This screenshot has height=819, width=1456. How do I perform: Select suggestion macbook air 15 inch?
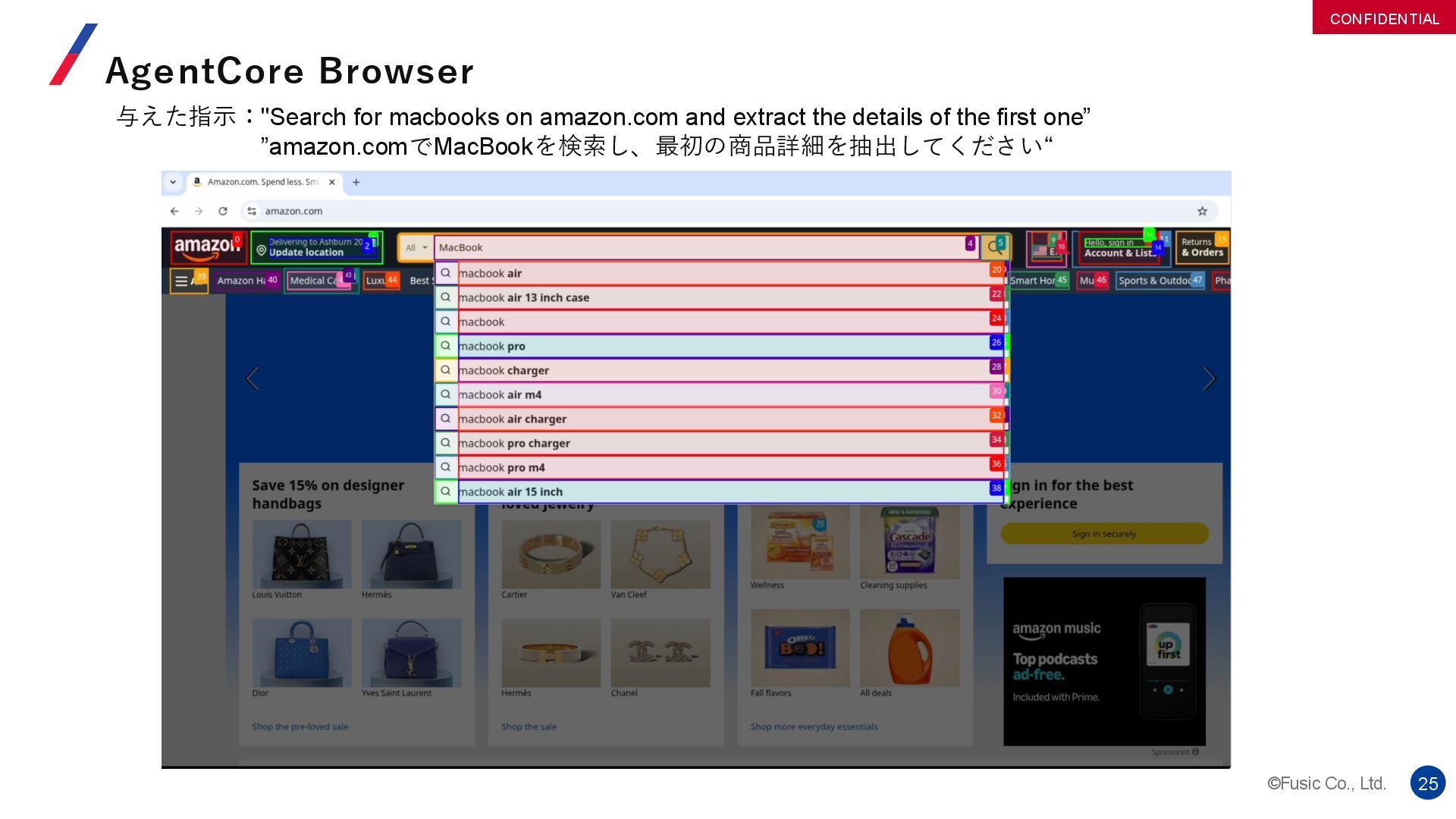click(x=721, y=492)
